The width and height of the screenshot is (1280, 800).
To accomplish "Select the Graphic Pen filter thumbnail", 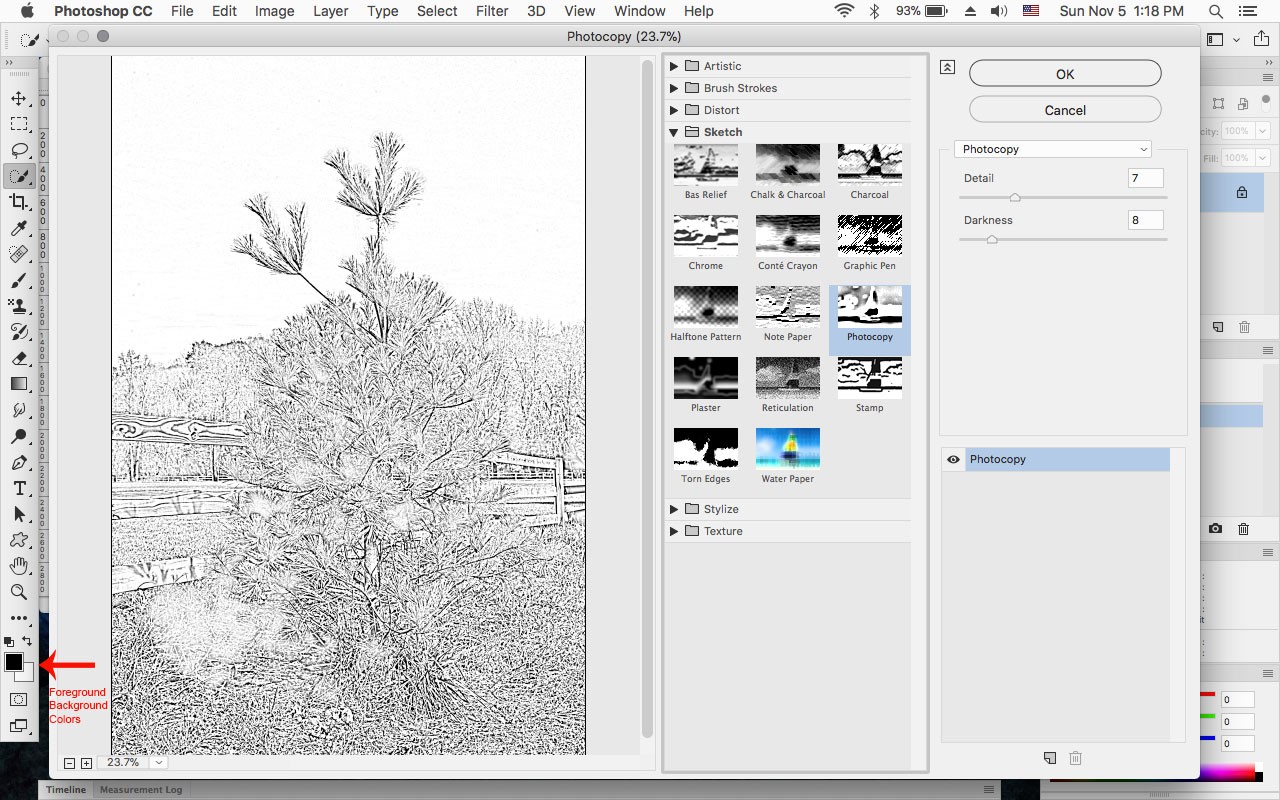I will 869,233.
